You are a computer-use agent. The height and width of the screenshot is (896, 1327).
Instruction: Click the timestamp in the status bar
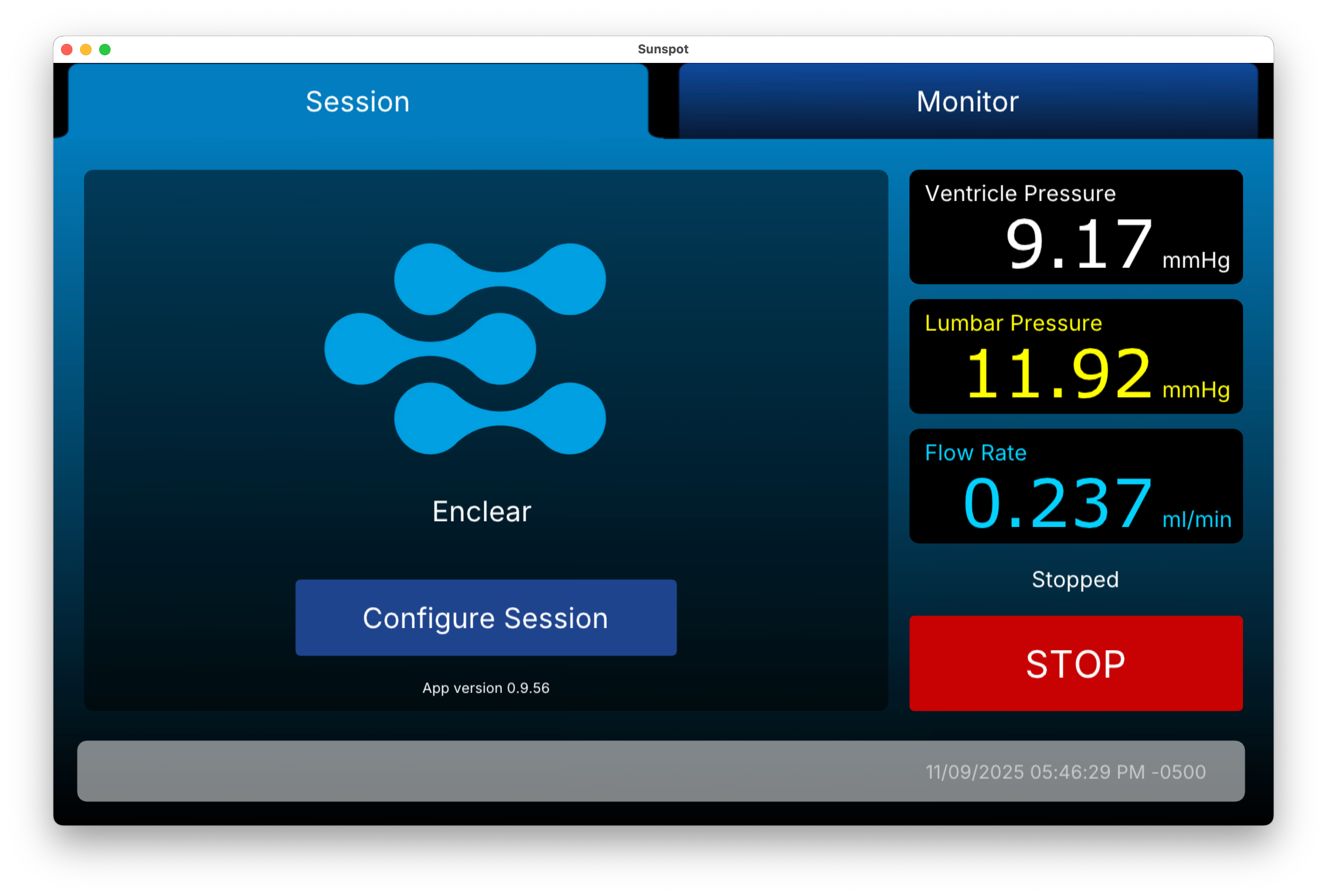(1065, 772)
